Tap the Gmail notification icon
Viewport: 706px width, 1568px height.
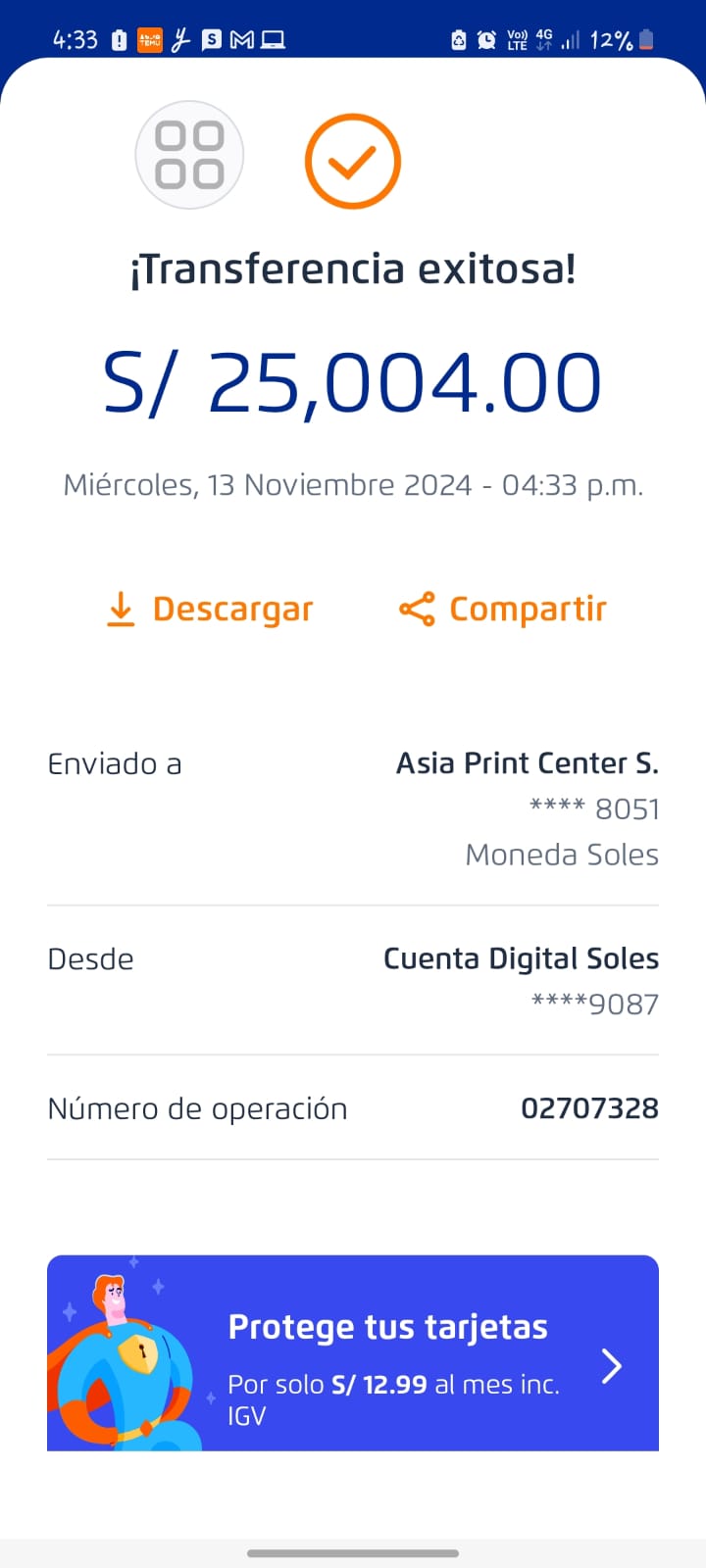(x=241, y=40)
